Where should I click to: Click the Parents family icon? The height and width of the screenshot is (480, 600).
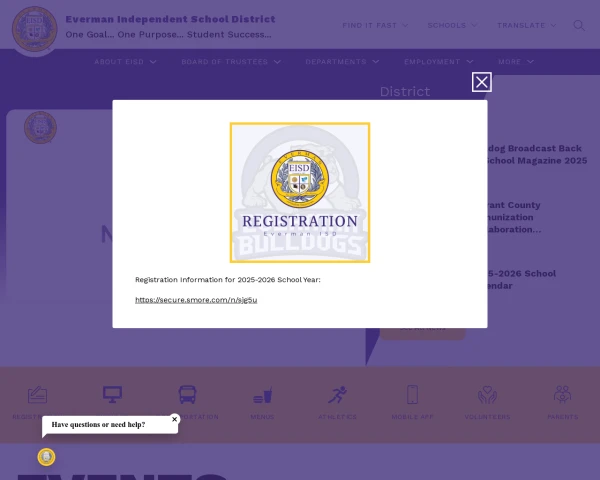562,395
